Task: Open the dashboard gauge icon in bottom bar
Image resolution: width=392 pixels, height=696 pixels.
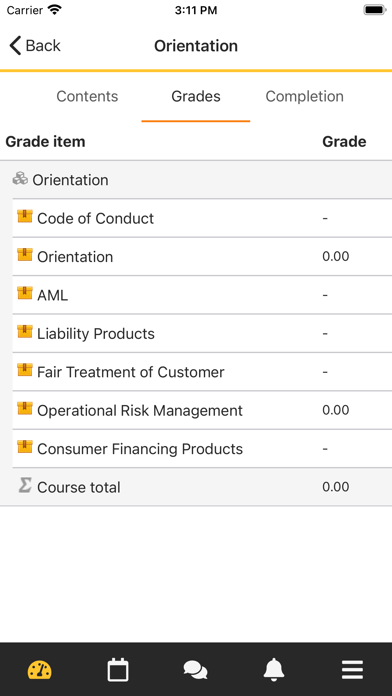Action: tap(40, 670)
